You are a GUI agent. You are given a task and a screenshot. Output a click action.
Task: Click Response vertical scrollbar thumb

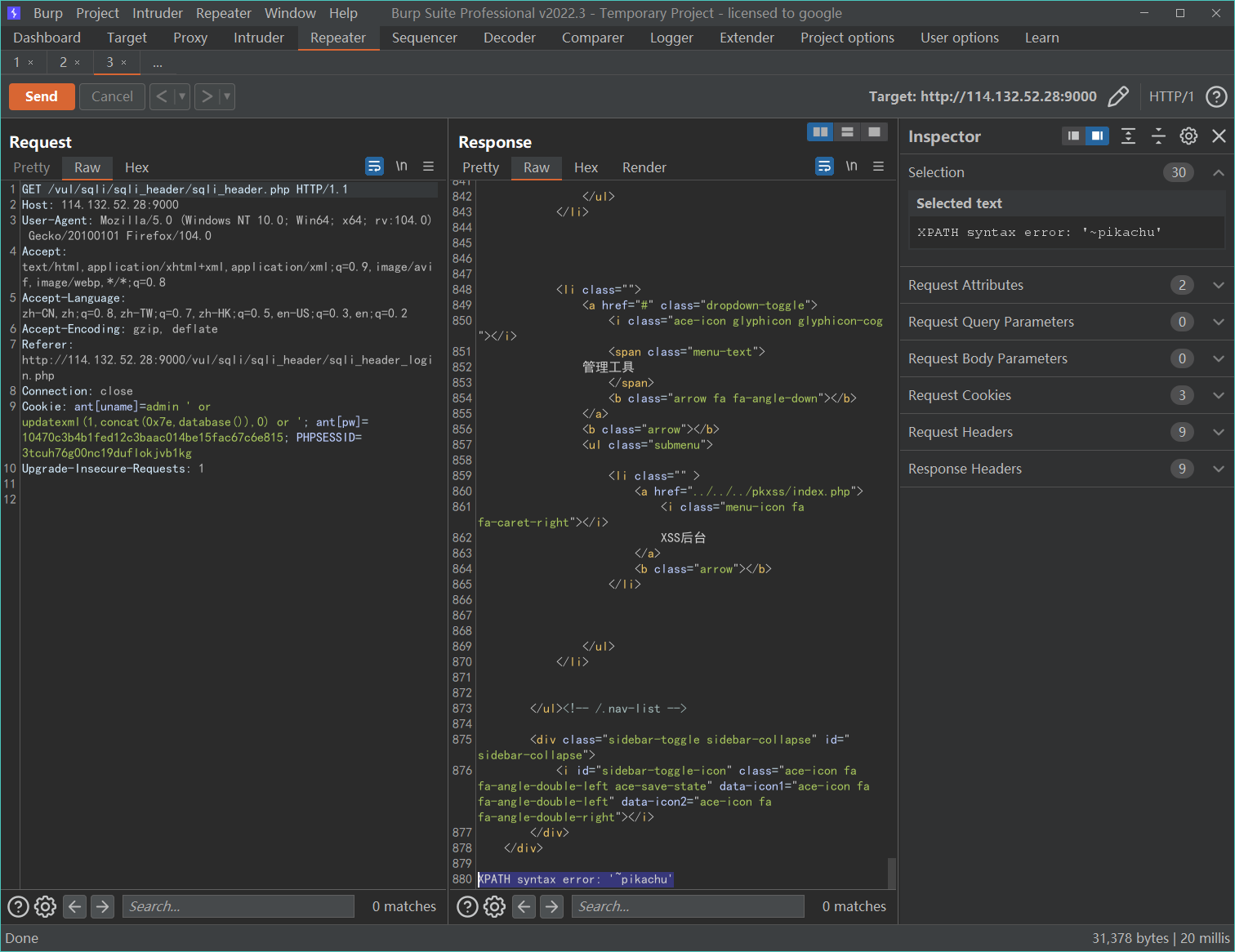coord(892,873)
